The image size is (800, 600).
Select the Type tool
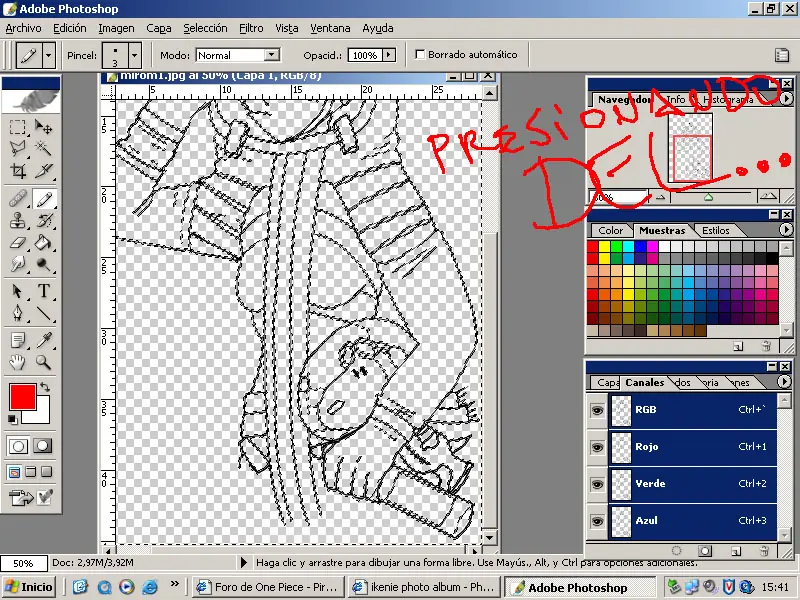(44, 291)
